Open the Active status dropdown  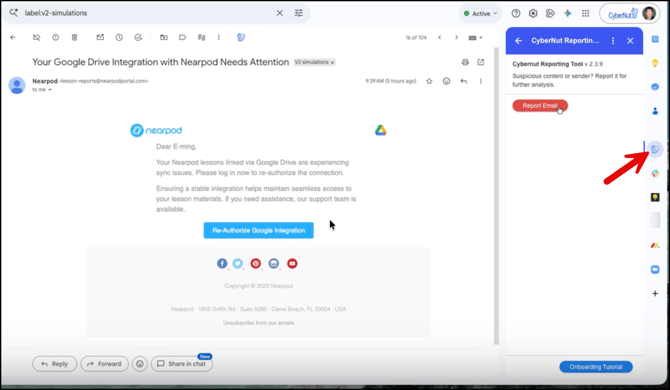(481, 13)
